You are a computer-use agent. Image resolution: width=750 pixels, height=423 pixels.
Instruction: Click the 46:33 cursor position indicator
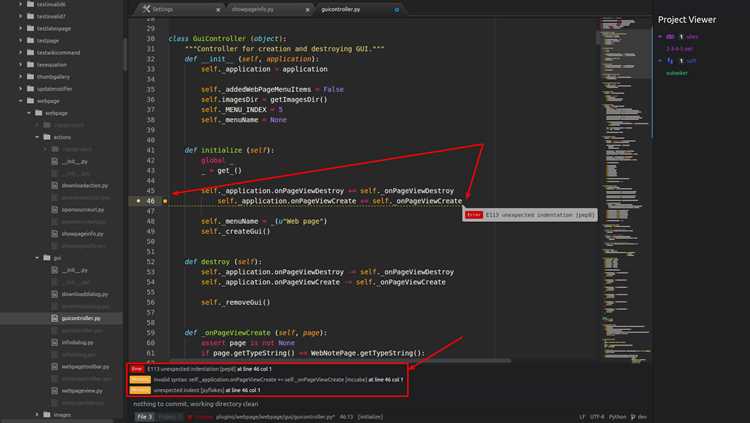coord(346,417)
